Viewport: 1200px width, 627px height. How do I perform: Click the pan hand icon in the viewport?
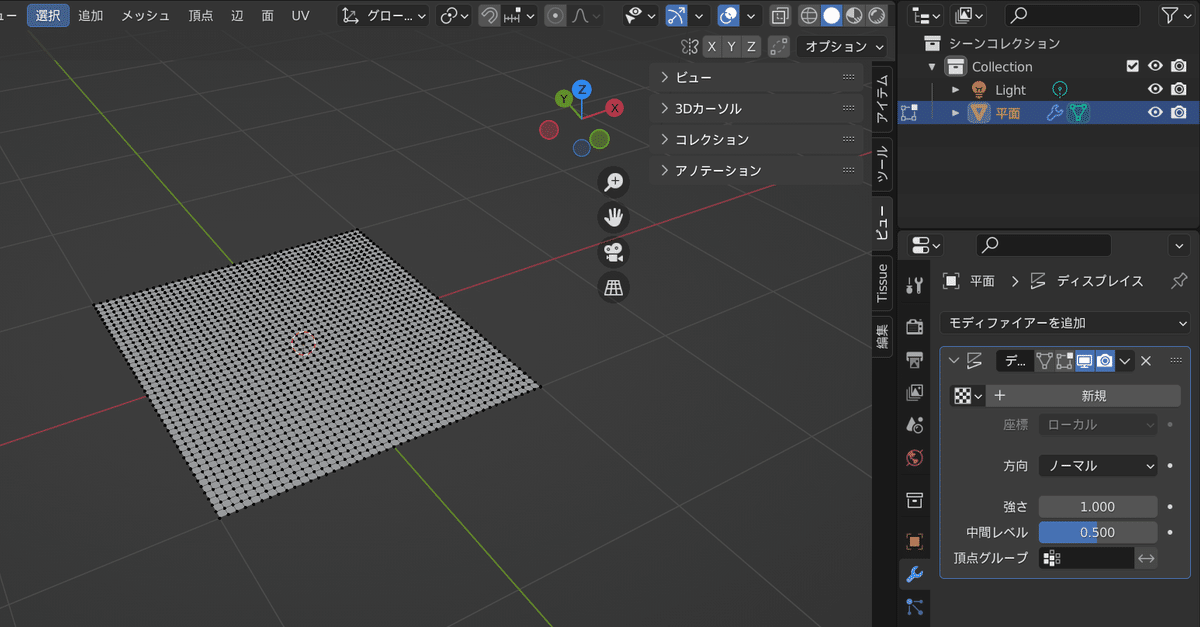pyautogui.click(x=613, y=217)
